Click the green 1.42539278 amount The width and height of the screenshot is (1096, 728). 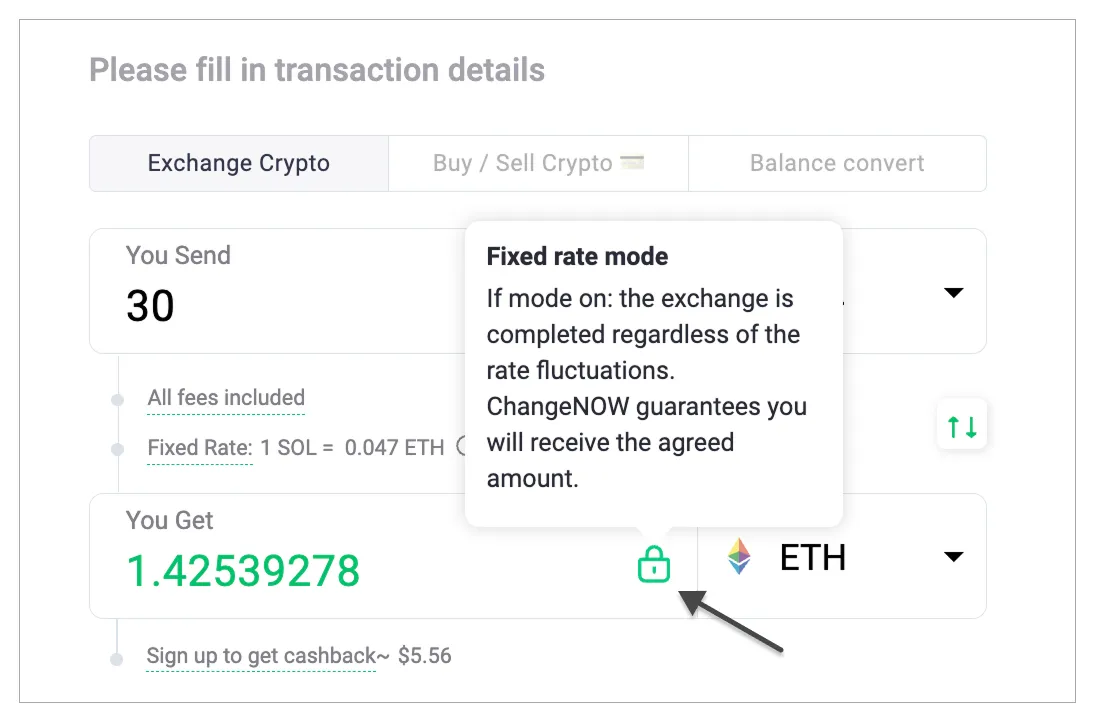point(243,571)
